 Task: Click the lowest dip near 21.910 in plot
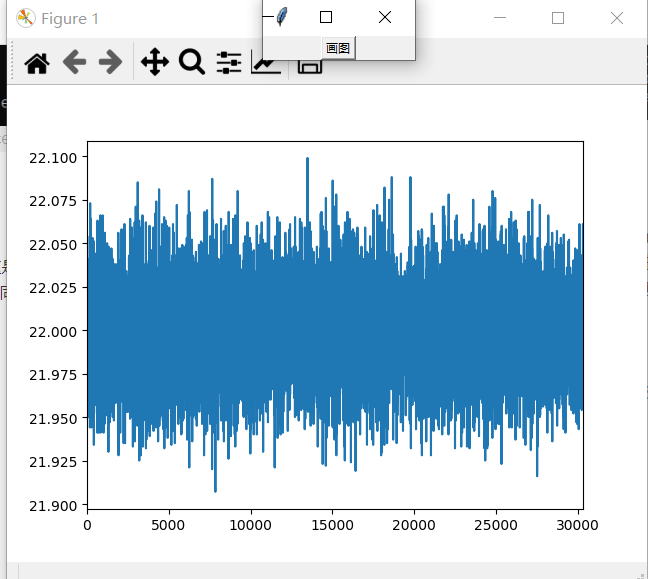(215, 490)
